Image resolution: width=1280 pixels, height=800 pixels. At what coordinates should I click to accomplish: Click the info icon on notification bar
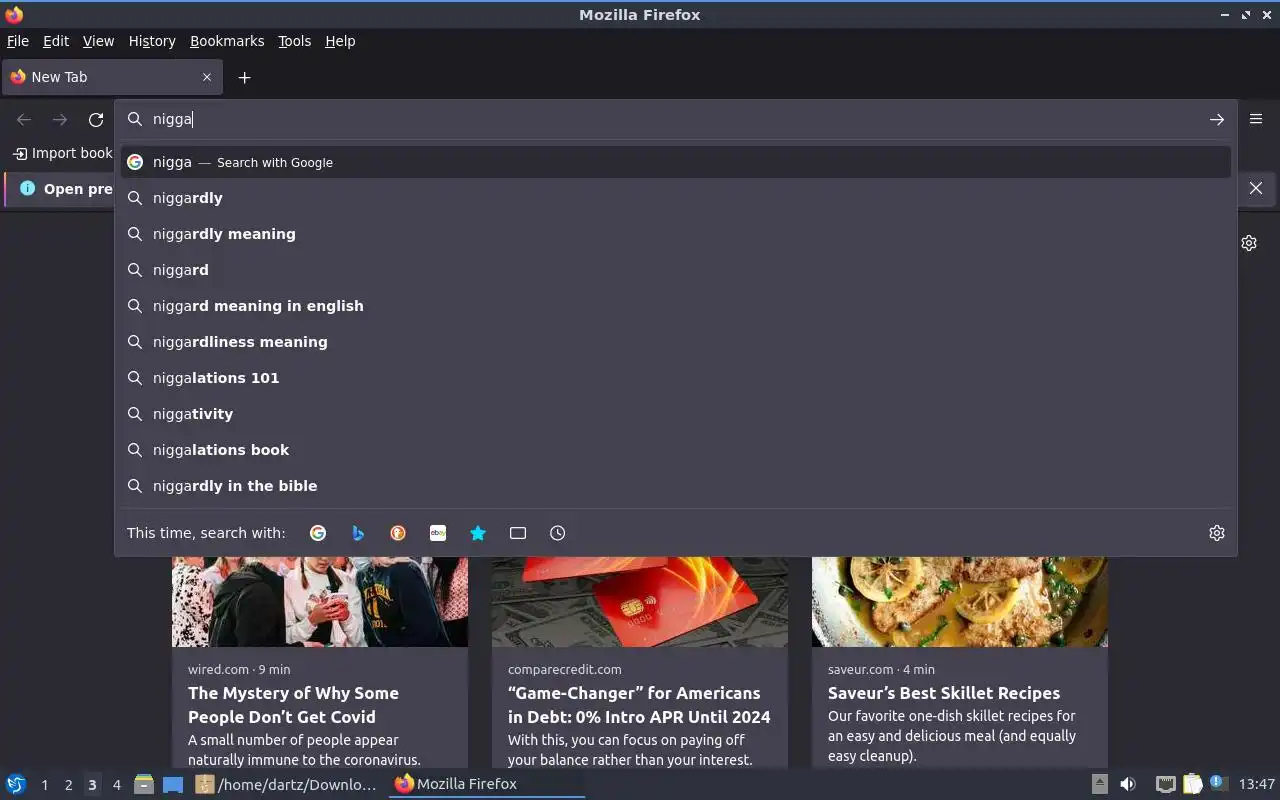[x=27, y=188]
